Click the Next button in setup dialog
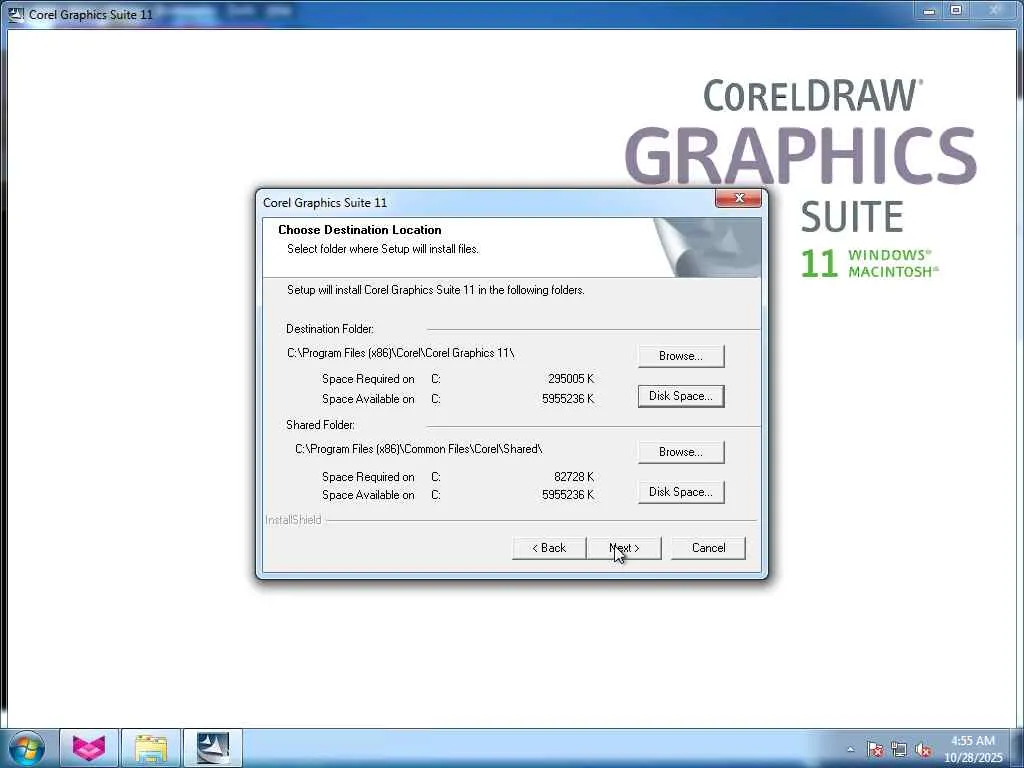This screenshot has width=1024, height=768. tap(624, 549)
